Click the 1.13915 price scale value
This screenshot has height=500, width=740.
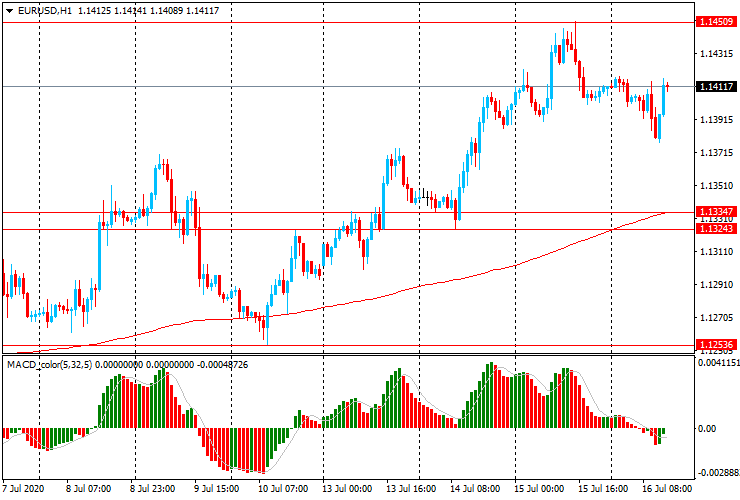pos(716,120)
